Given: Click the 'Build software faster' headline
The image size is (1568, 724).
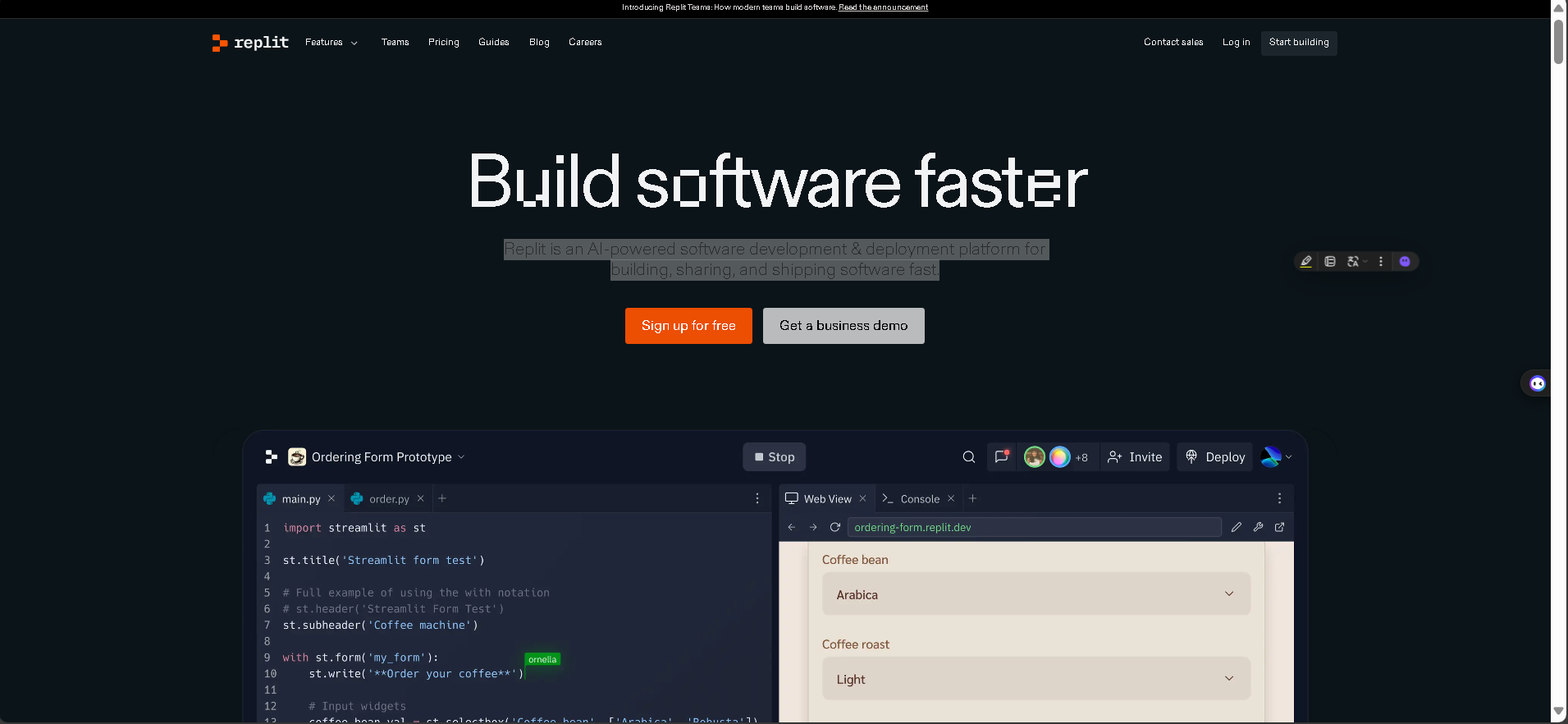Looking at the screenshot, I should (778, 182).
